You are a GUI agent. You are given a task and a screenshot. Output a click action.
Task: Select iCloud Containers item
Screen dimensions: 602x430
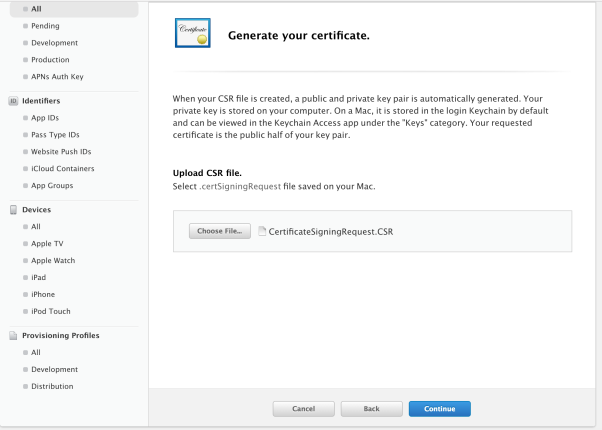click(x=63, y=169)
